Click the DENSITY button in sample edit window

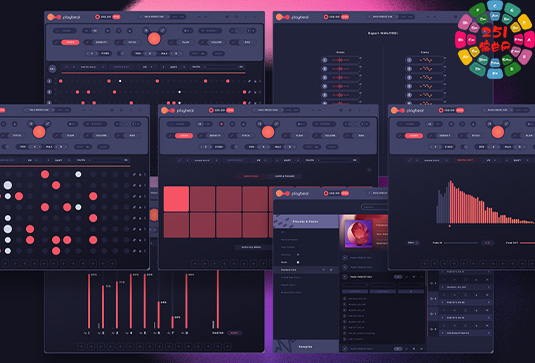(x=445, y=136)
